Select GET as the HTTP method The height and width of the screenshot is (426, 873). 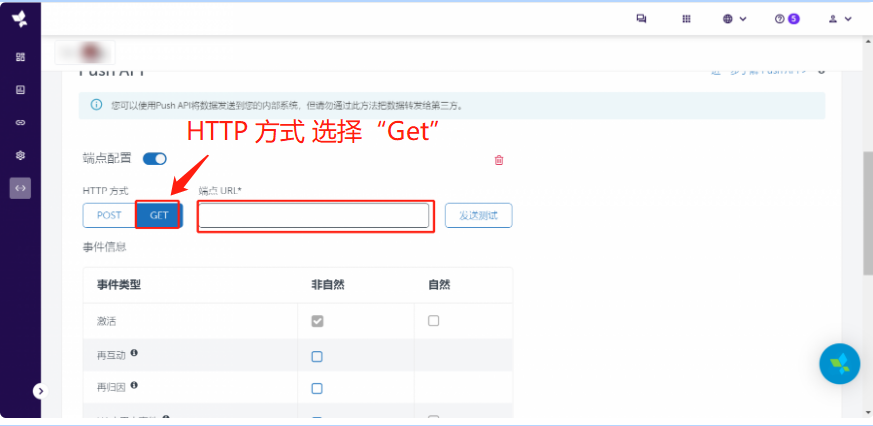tap(159, 215)
